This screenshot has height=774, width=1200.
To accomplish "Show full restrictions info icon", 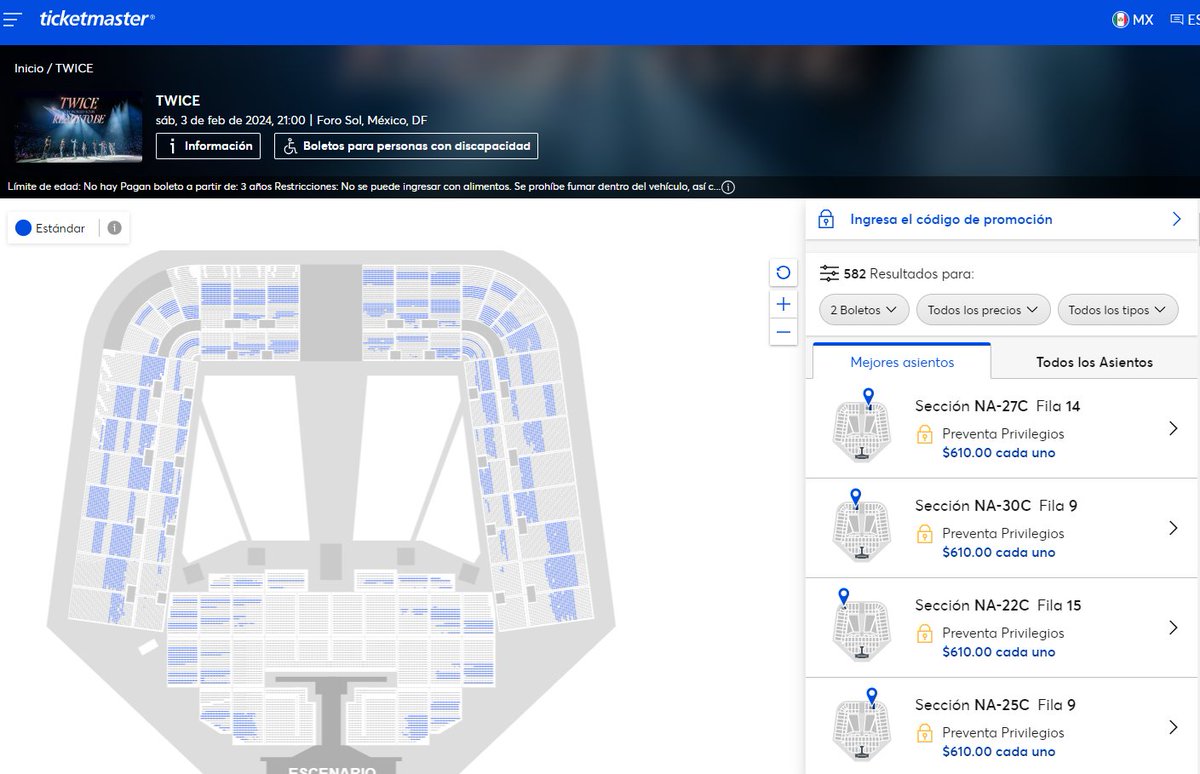I will (728, 187).
